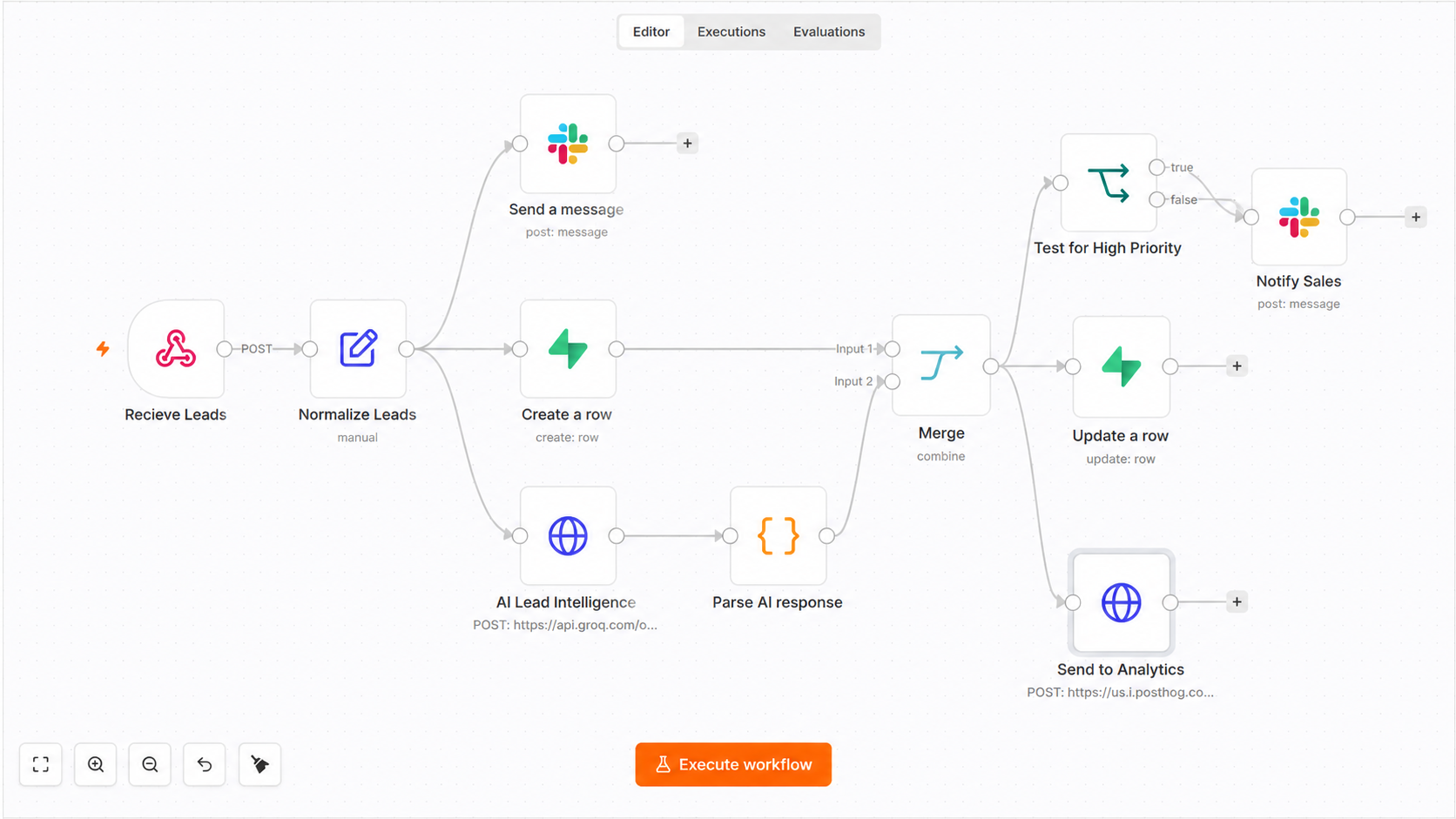Click the false output of High Priority test

click(x=1156, y=199)
